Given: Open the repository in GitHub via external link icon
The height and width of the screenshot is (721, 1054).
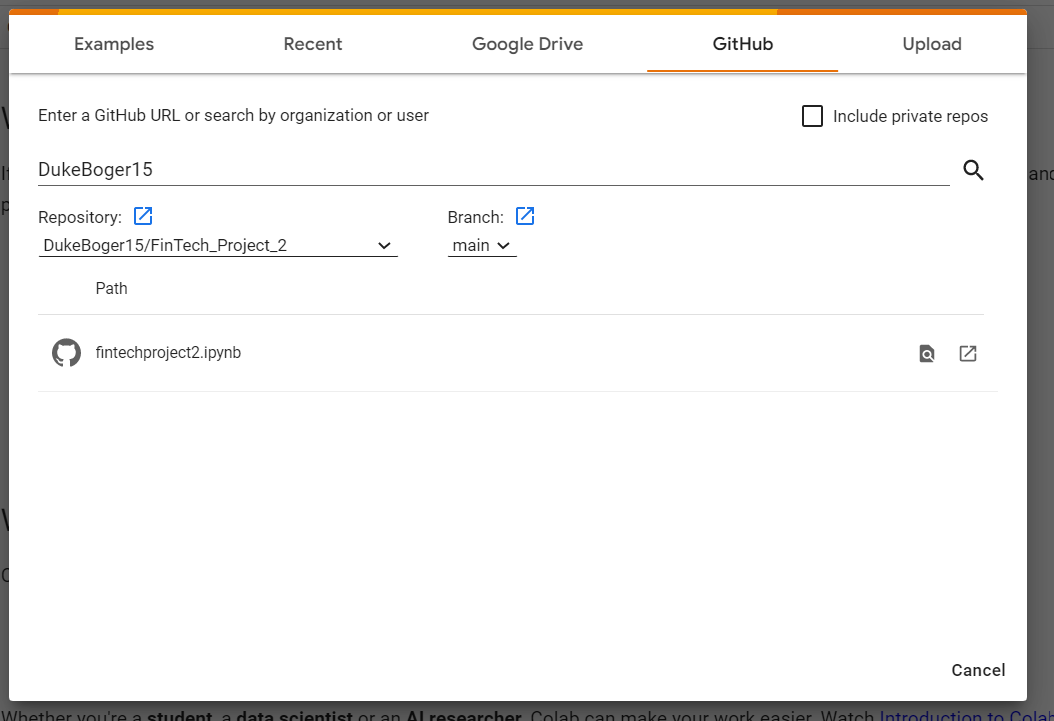Looking at the screenshot, I should [x=143, y=216].
